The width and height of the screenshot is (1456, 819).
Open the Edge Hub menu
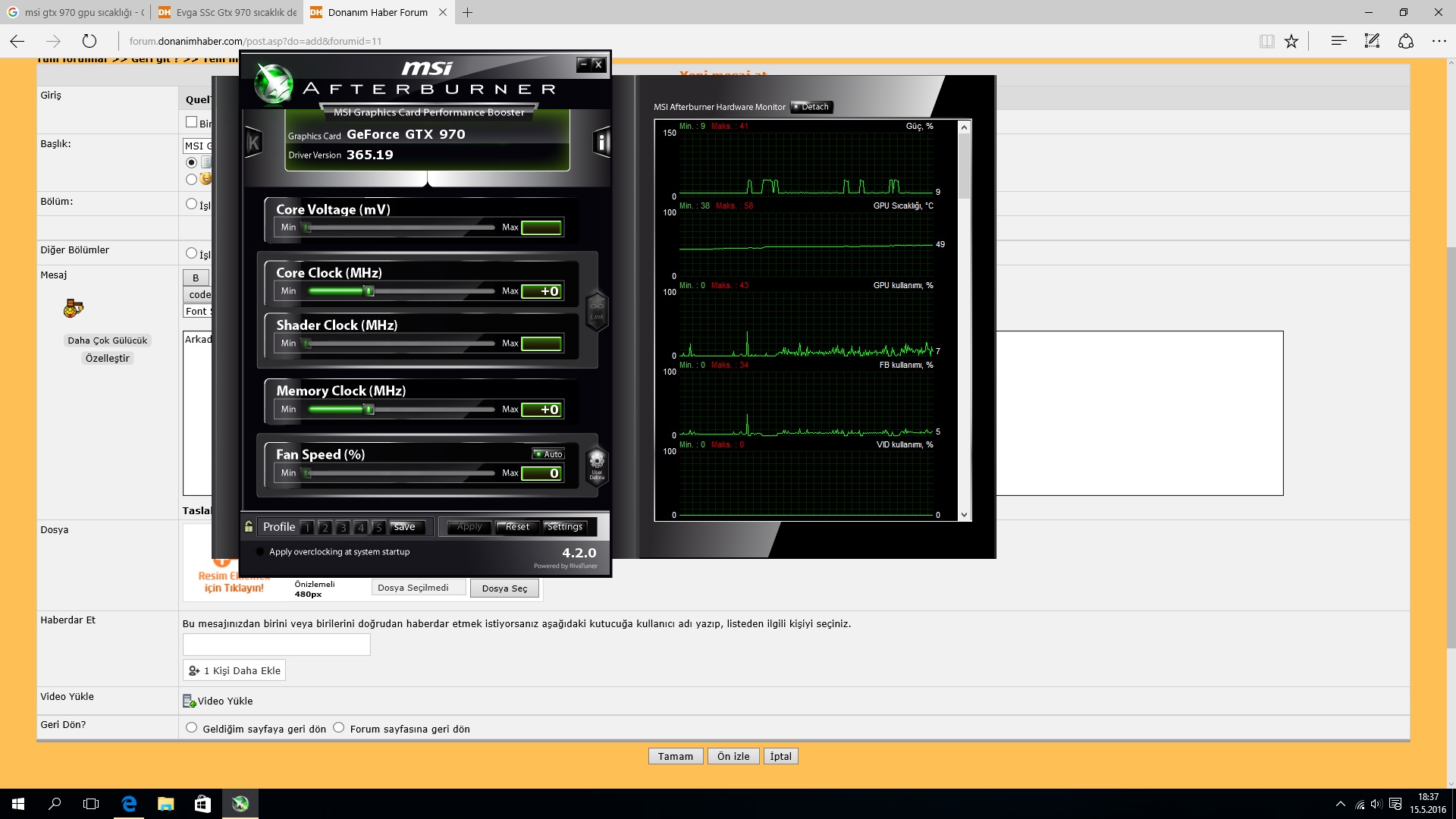coord(1338,41)
